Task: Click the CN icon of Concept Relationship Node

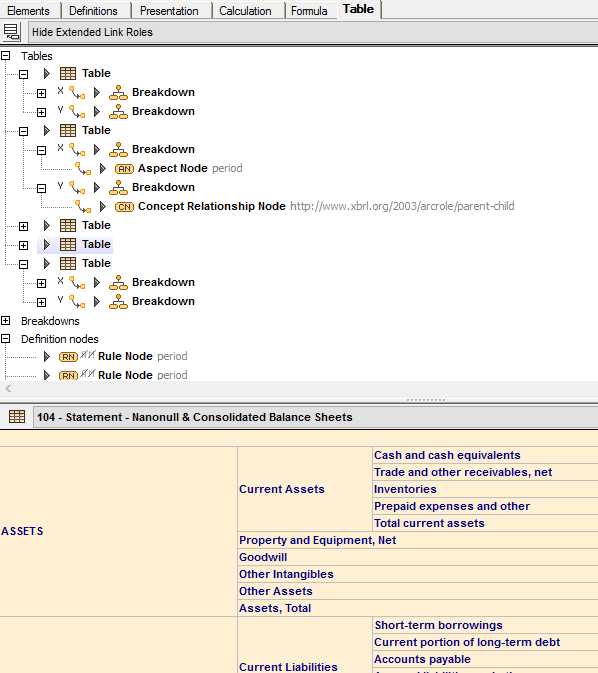Action: (x=124, y=207)
